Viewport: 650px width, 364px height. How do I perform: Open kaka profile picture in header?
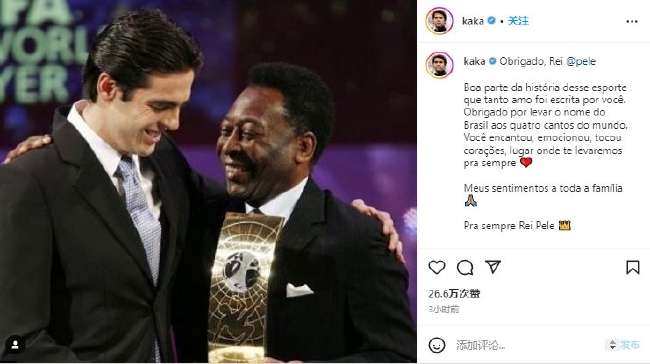pyautogui.click(x=439, y=20)
